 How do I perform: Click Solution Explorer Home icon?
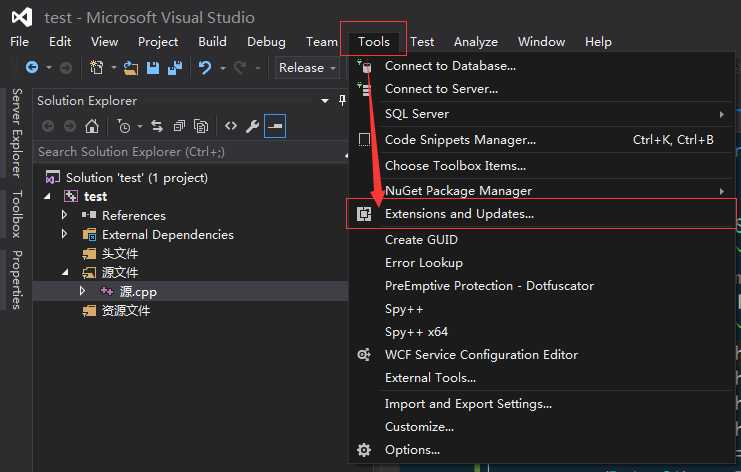[92, 126]
